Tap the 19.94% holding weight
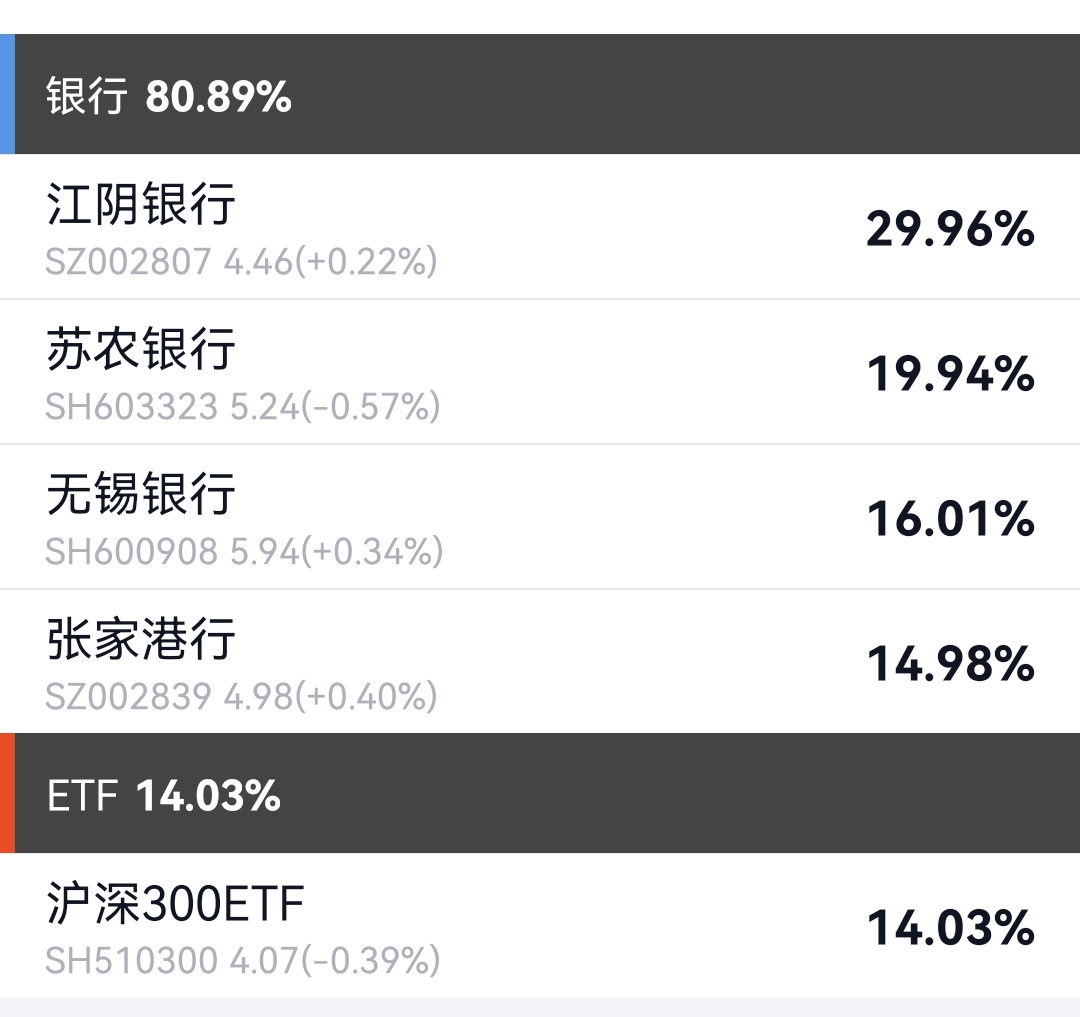Screen dimensions: 1080x1017 coord(950,375)
